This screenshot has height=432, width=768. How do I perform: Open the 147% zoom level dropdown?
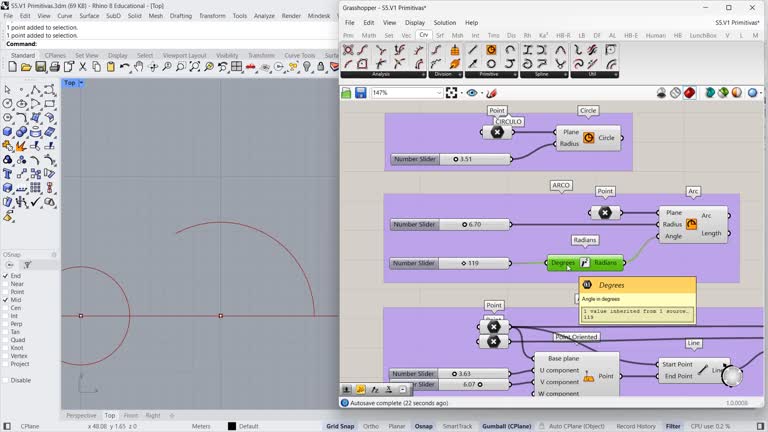(438, 93)
